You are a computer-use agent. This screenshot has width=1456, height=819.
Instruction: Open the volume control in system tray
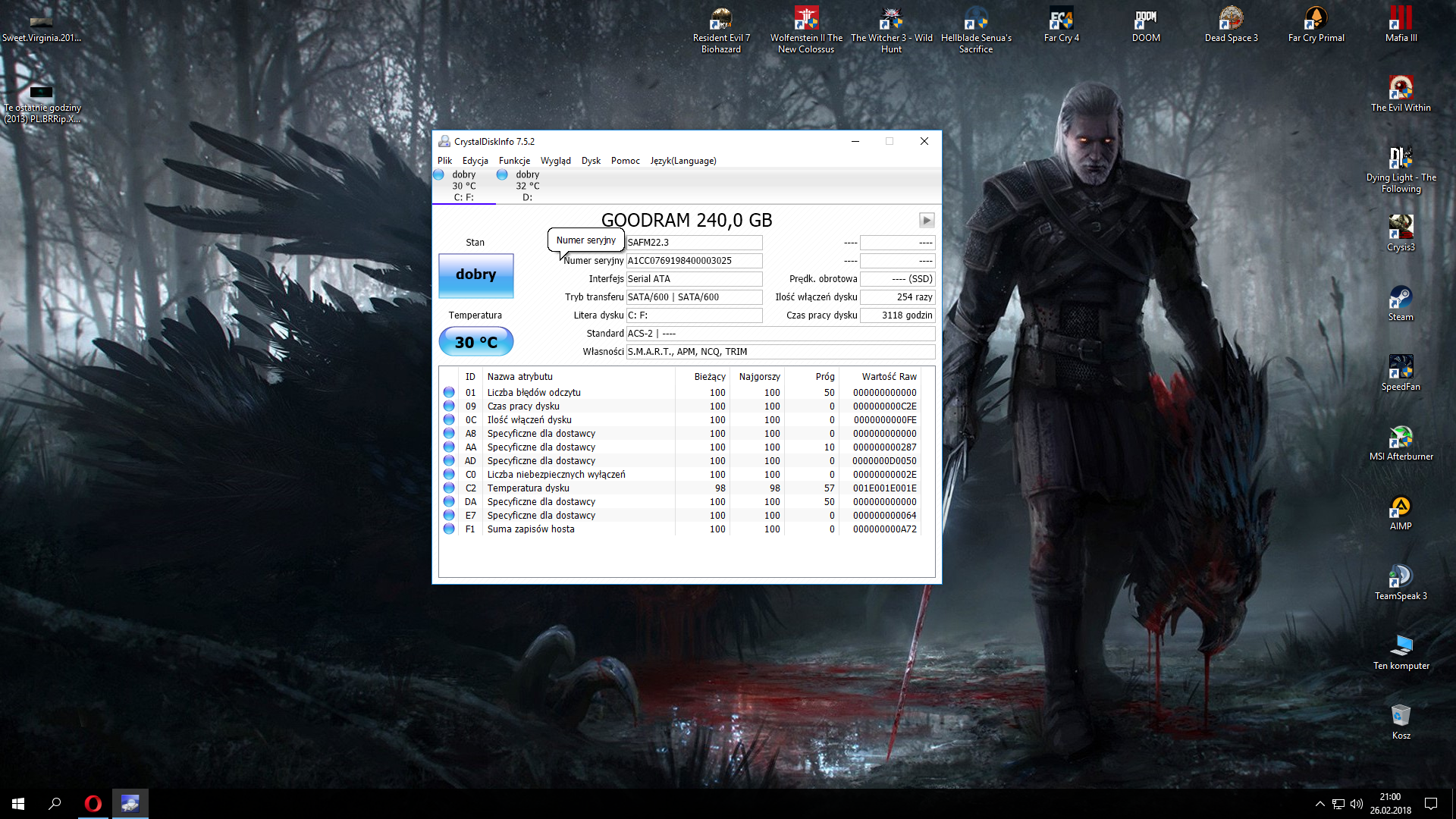pyautogui.click(x=1357, y=804)
